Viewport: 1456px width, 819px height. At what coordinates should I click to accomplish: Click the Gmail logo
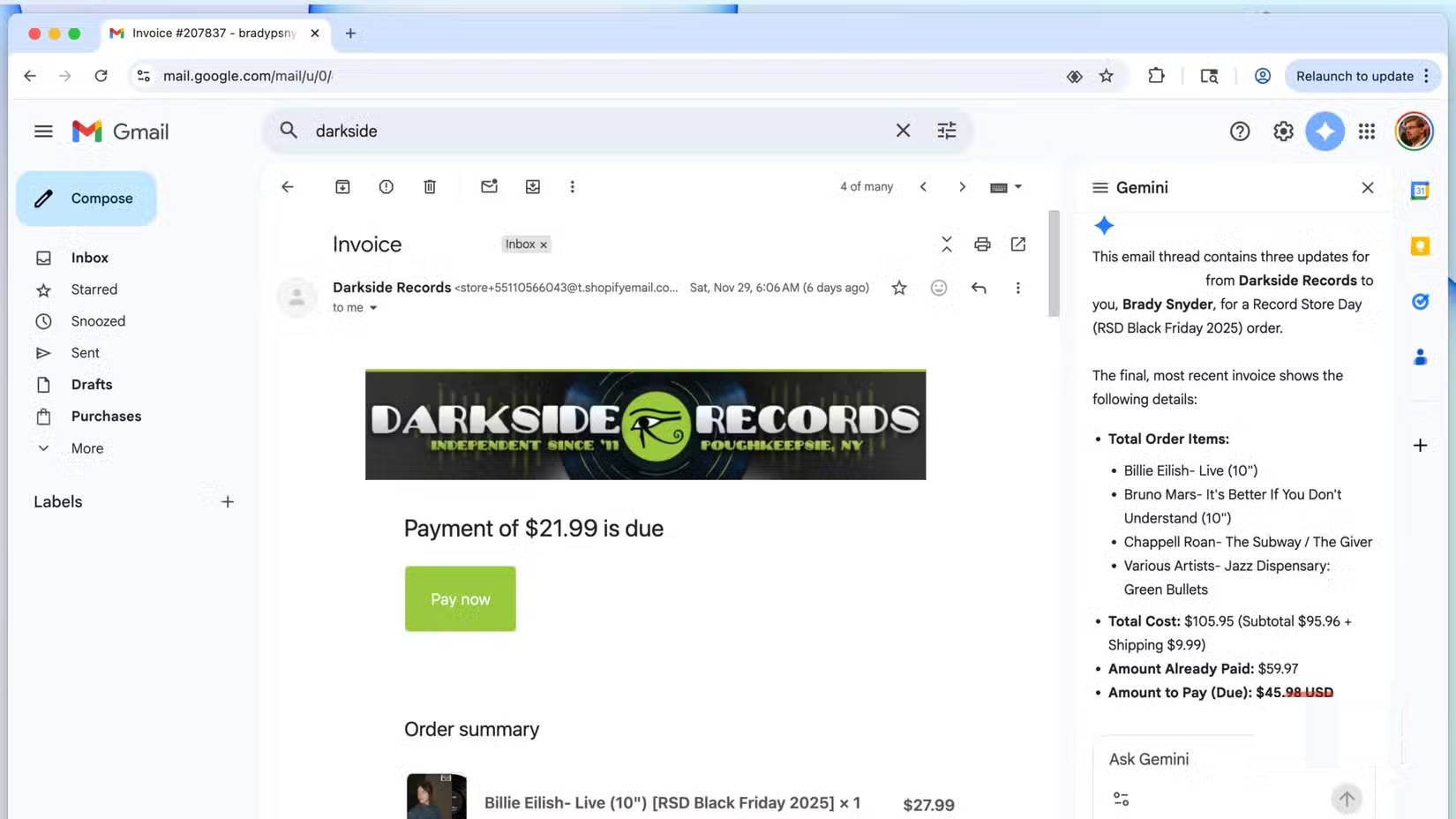point(120,131)
